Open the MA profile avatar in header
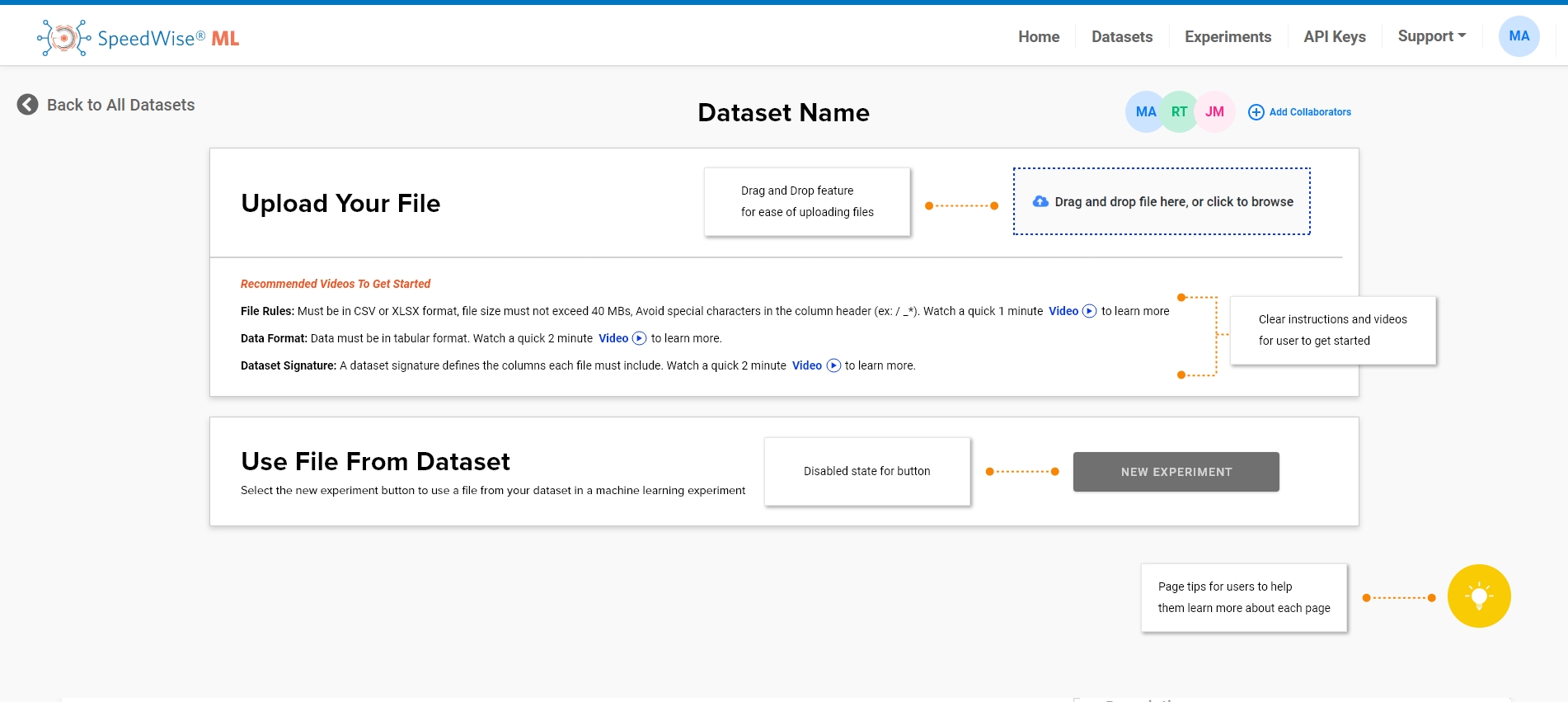Viewport: 1568px width, 702px height. [1519, 36]
